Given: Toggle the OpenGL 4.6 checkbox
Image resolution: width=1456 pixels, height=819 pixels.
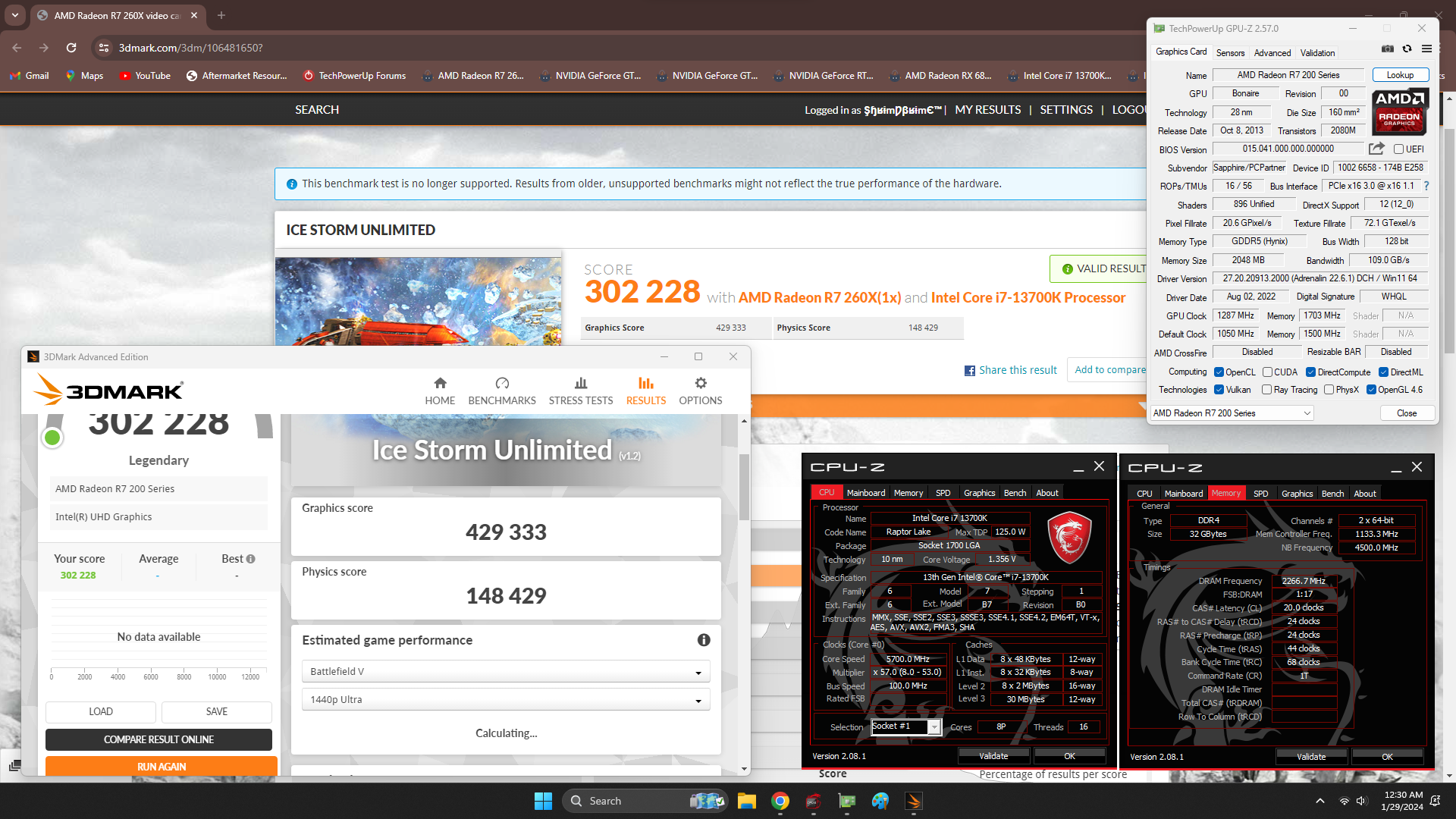Looking at the screenshot, I should 1371,390.
